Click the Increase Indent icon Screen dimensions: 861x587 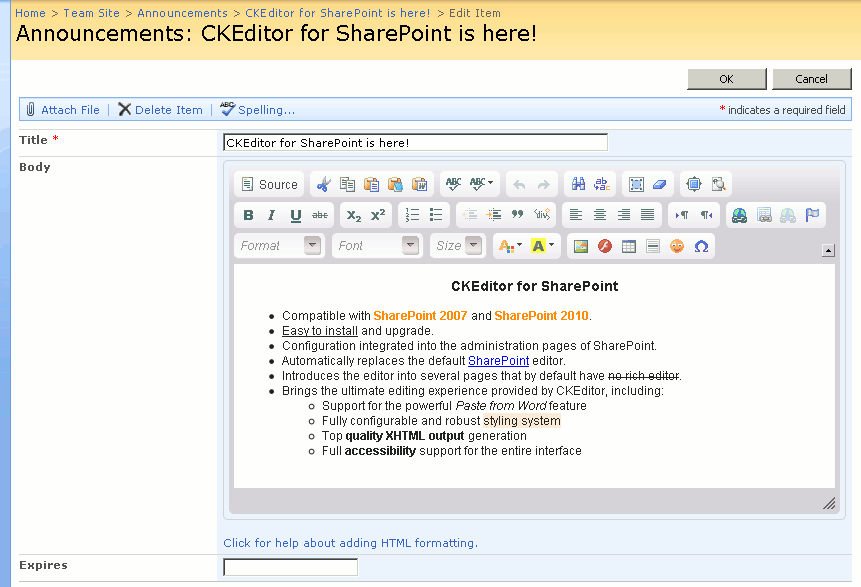coord(494,215)
